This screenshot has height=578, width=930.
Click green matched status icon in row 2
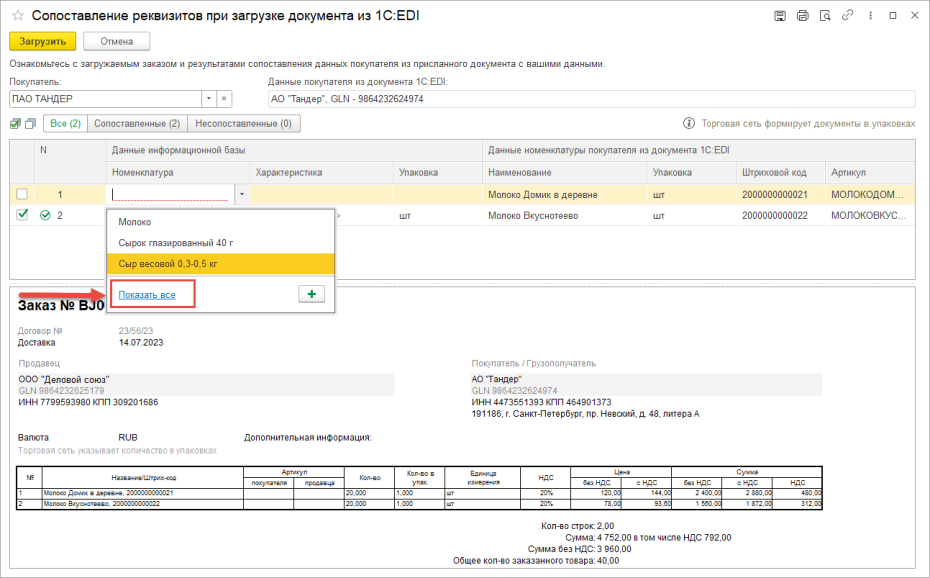(x=45, y=215)
